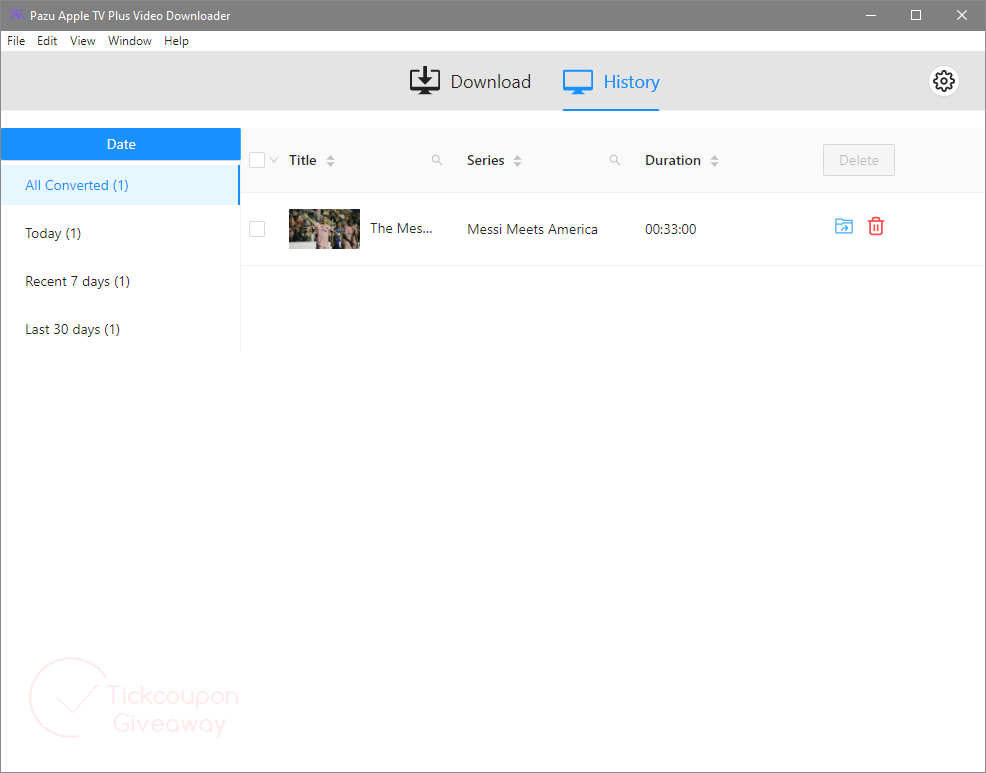
Task: Select the History tab
Action: point(611,82)
